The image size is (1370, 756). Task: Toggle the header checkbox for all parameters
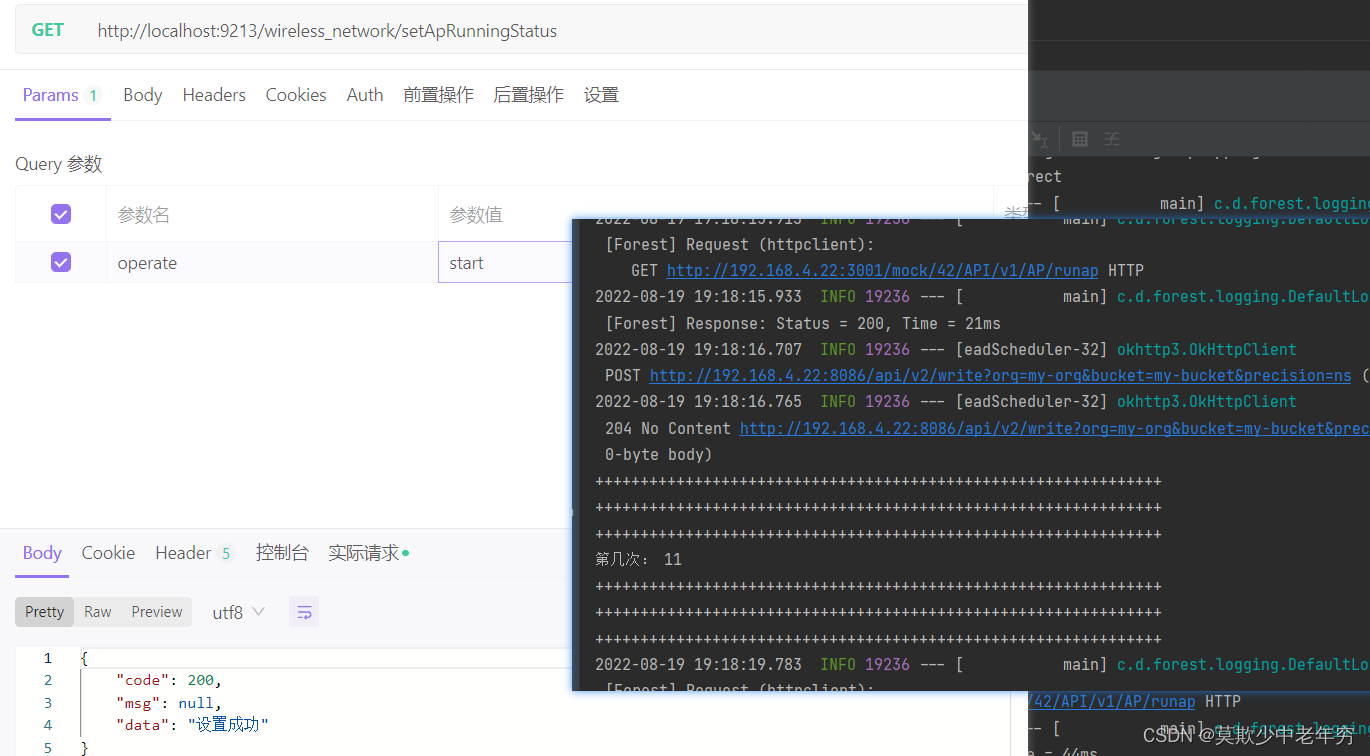61,214
